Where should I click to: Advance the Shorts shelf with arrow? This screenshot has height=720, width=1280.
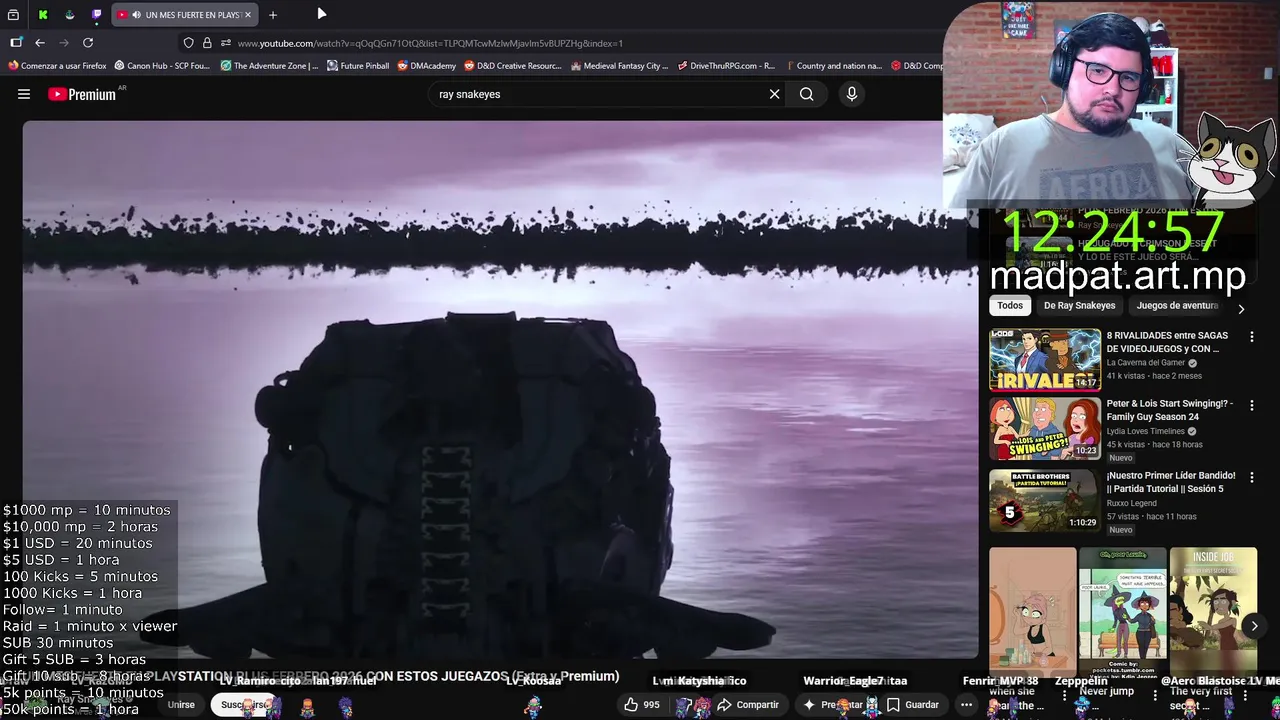pyautogui.click(x=1254, y=626)
